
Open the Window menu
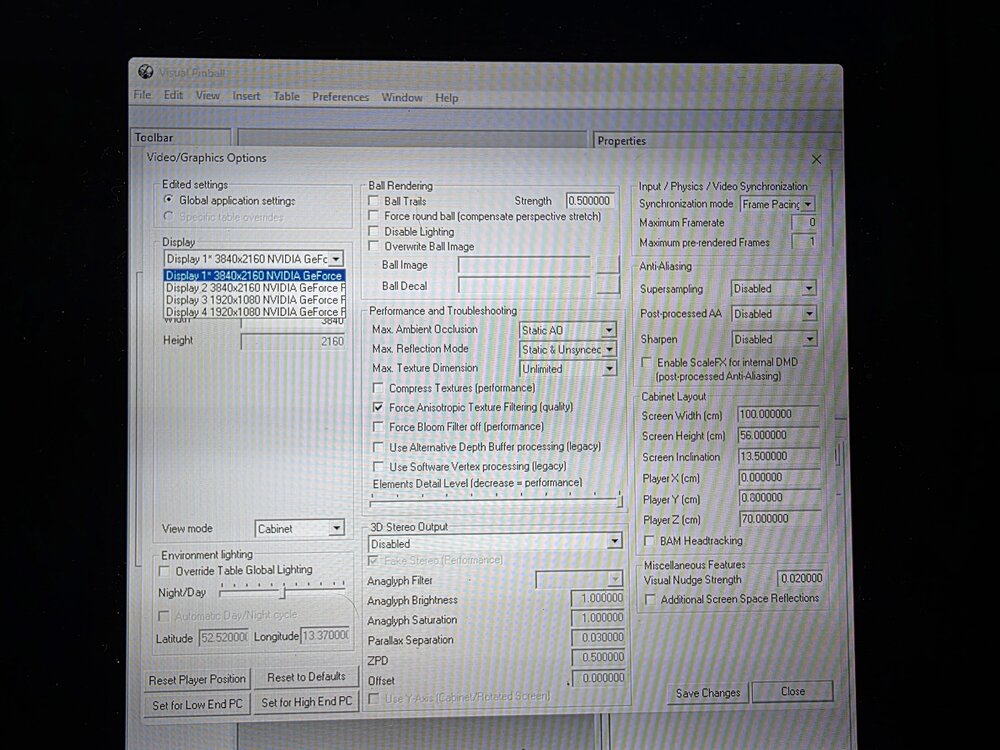pos(402,98)
